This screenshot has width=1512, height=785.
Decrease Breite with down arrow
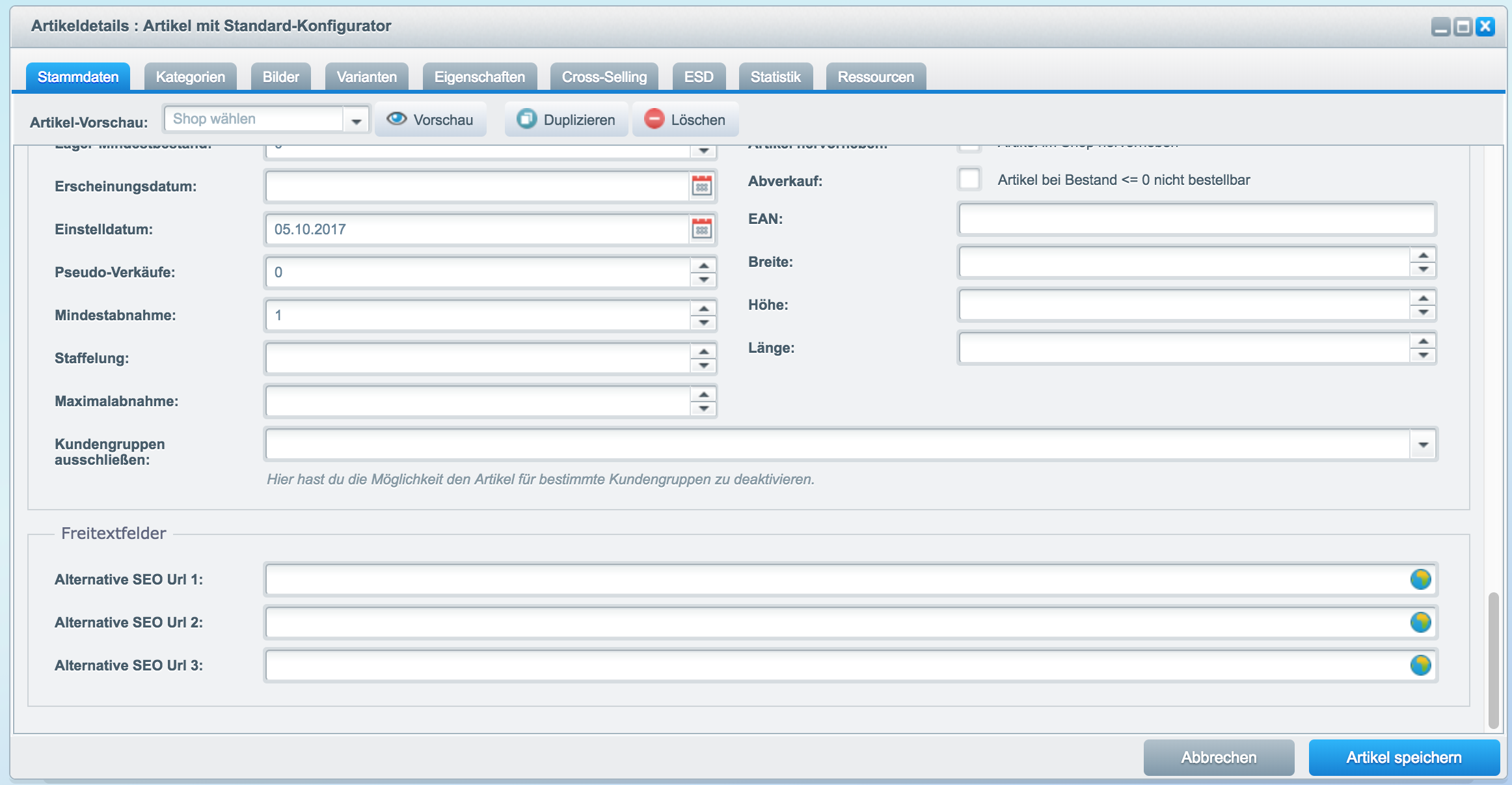point(1424,269)
